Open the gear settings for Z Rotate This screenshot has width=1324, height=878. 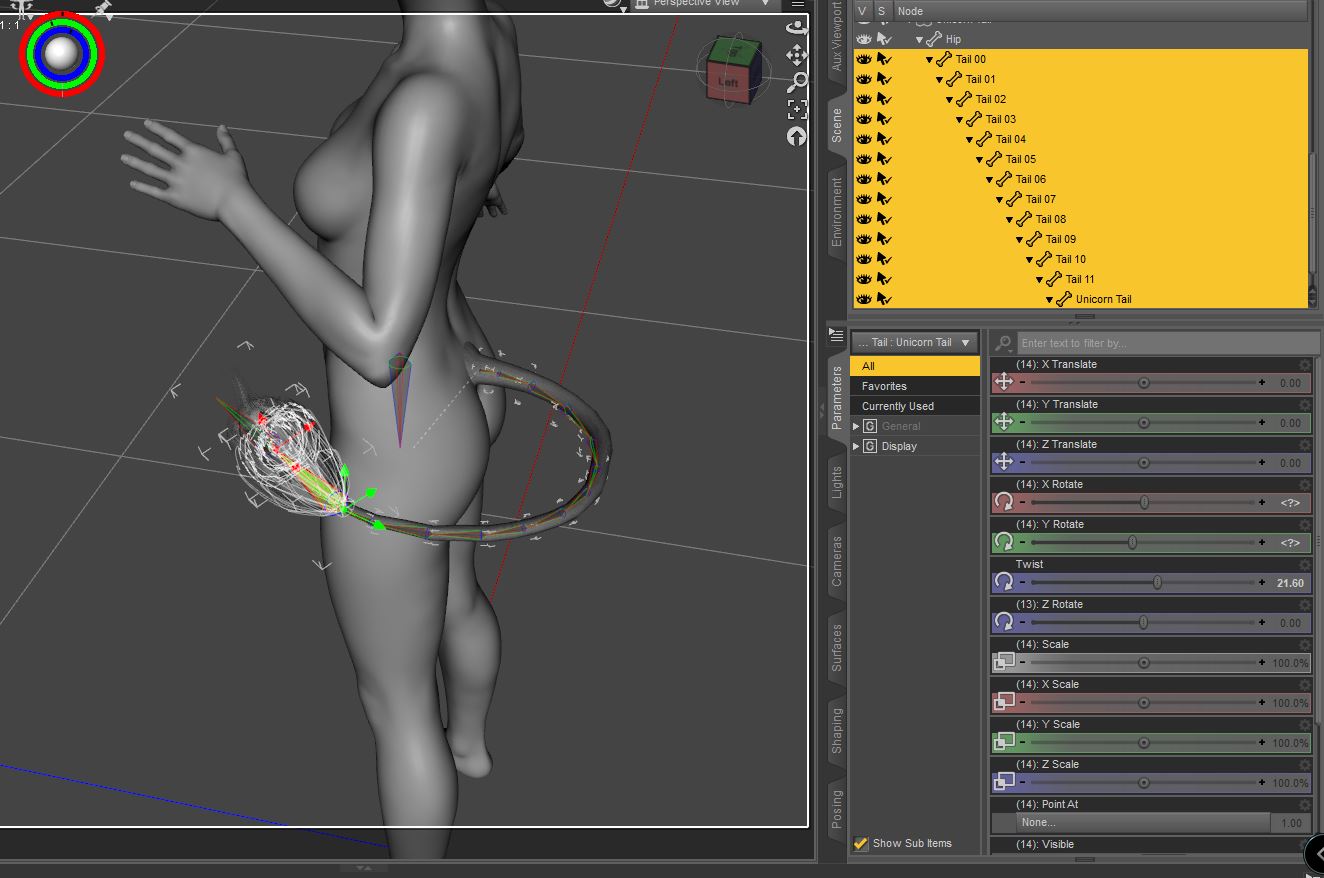1304,605
